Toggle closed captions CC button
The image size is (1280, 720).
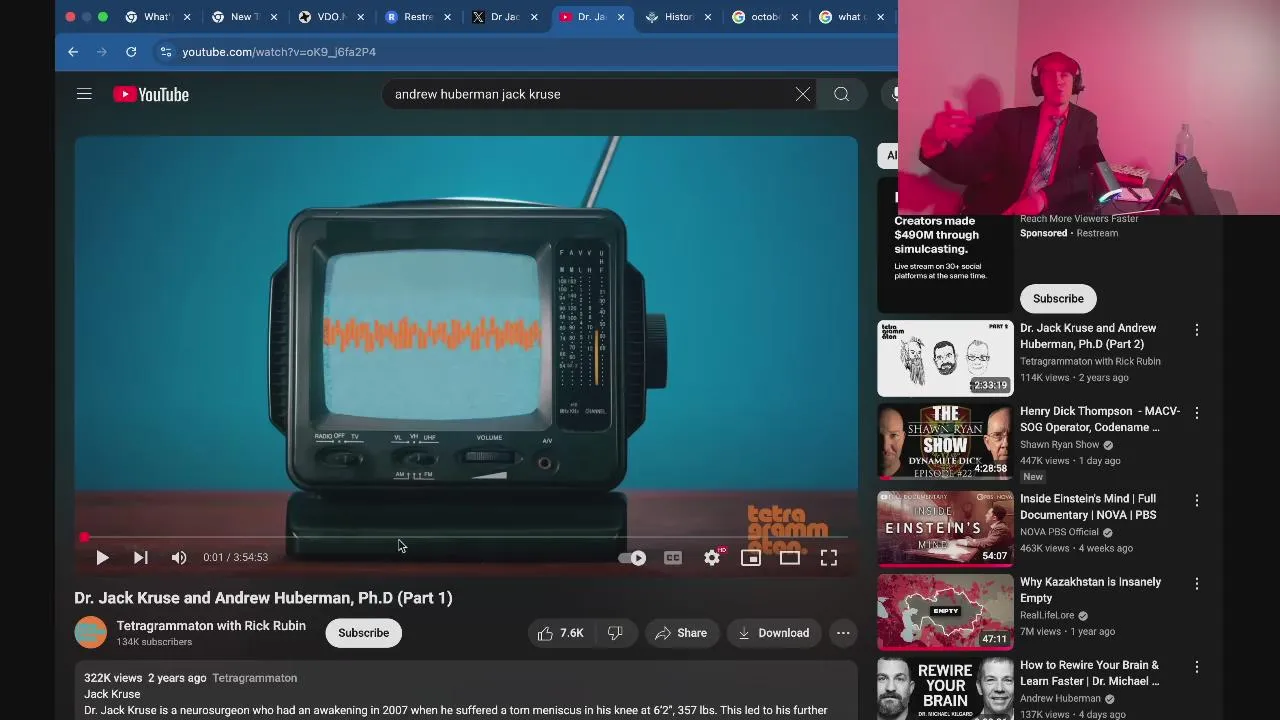pyautogui.click(x=673, y=558)
